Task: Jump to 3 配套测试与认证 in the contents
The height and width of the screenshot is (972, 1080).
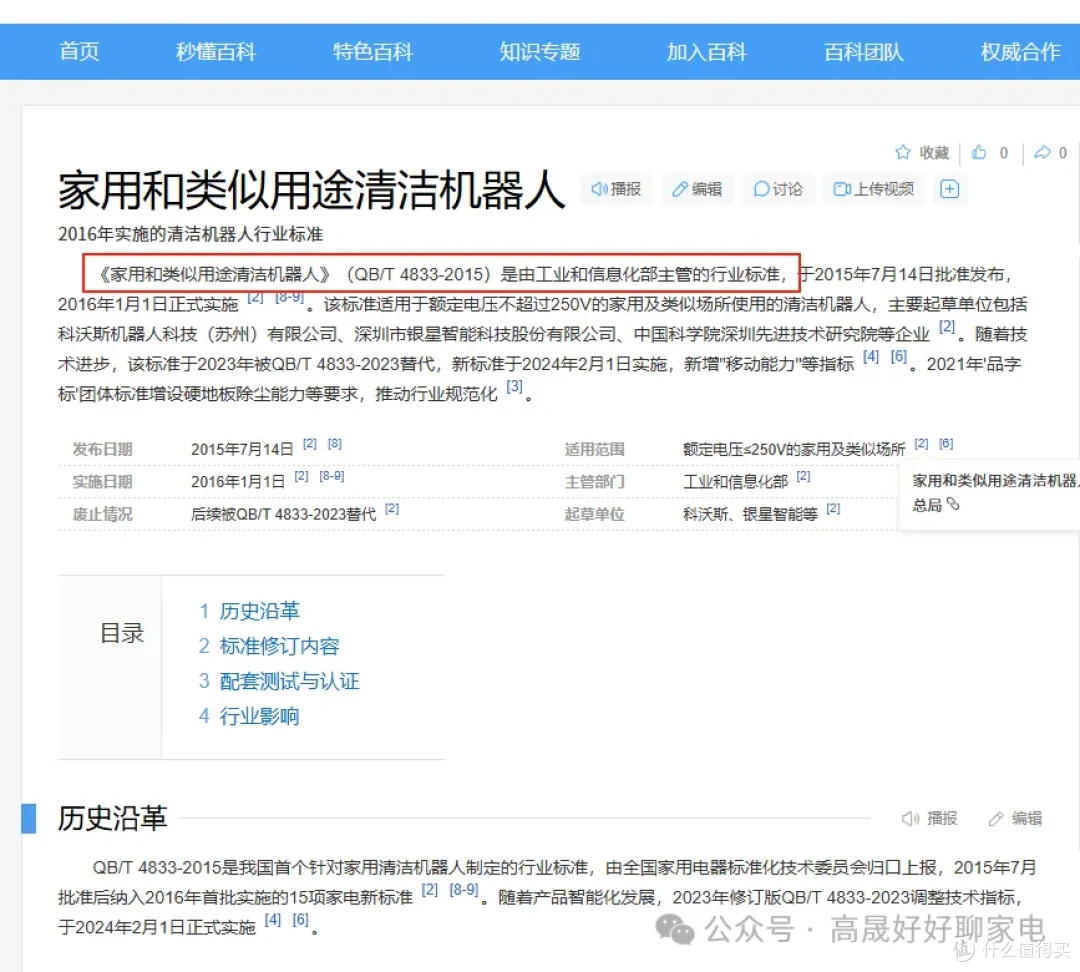Action: pos(279,681)
